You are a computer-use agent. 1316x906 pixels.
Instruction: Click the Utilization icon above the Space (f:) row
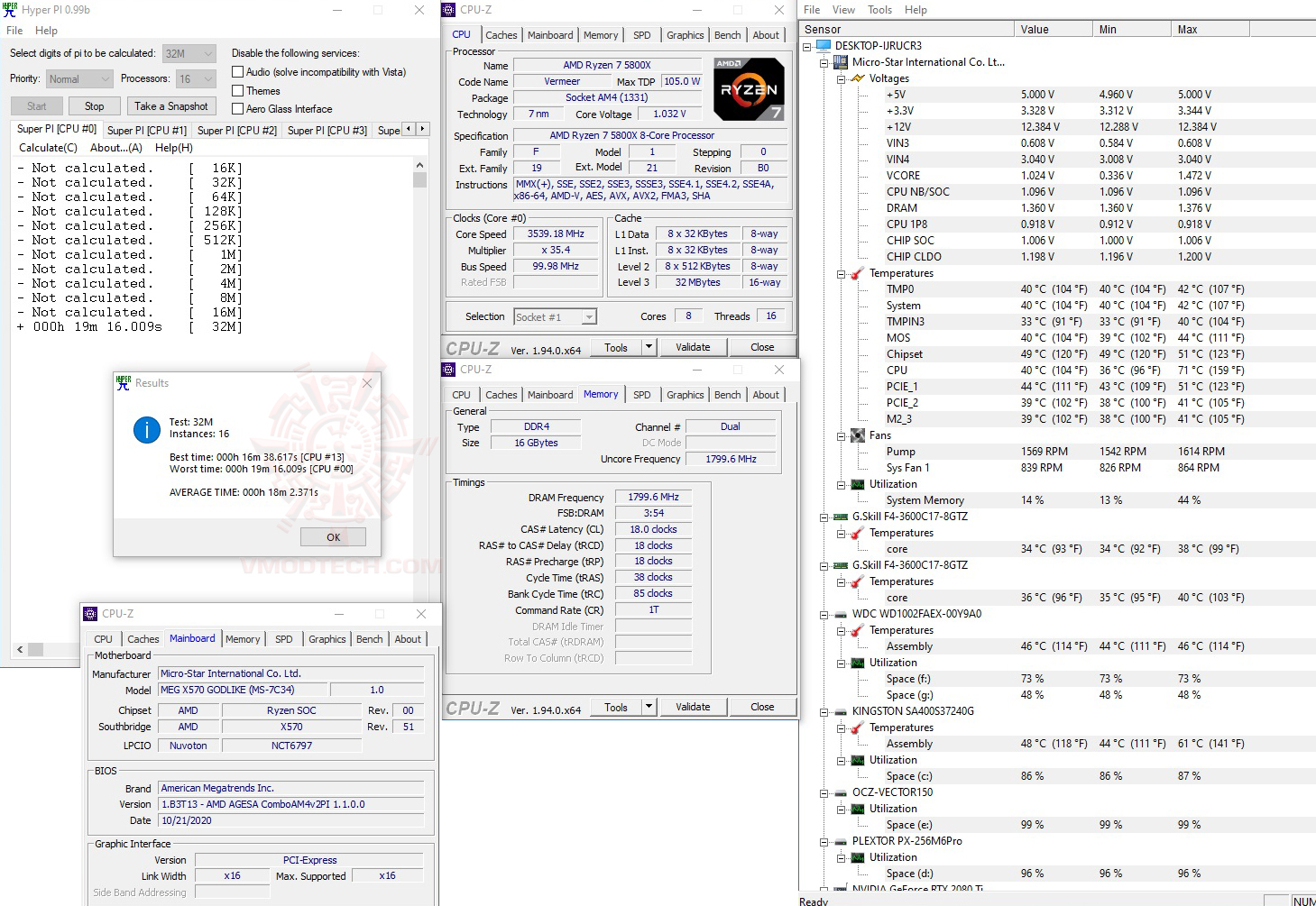click(x=858, y=663)
